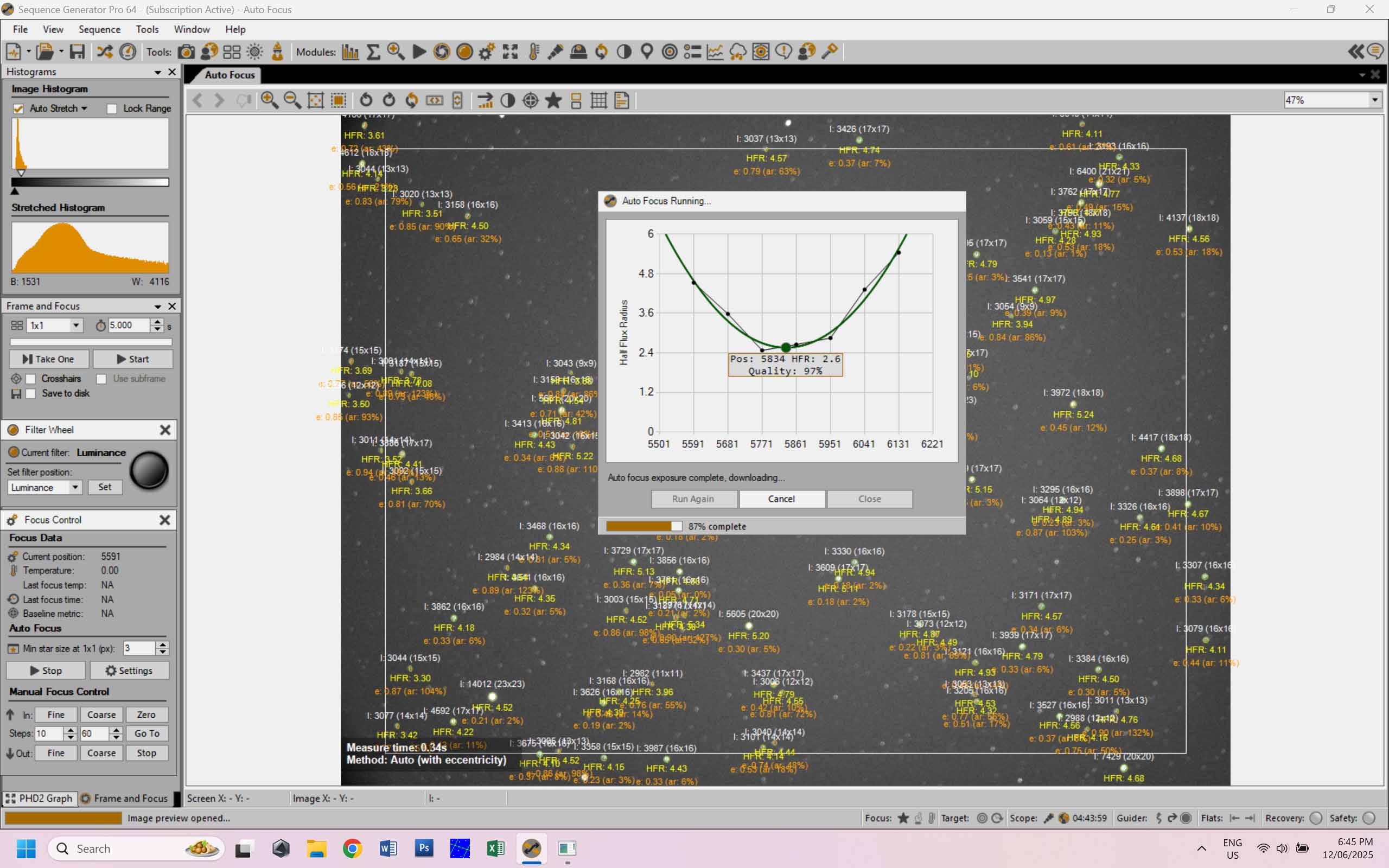Click the crosshair reticle toolbar icon

click(530, 100)
